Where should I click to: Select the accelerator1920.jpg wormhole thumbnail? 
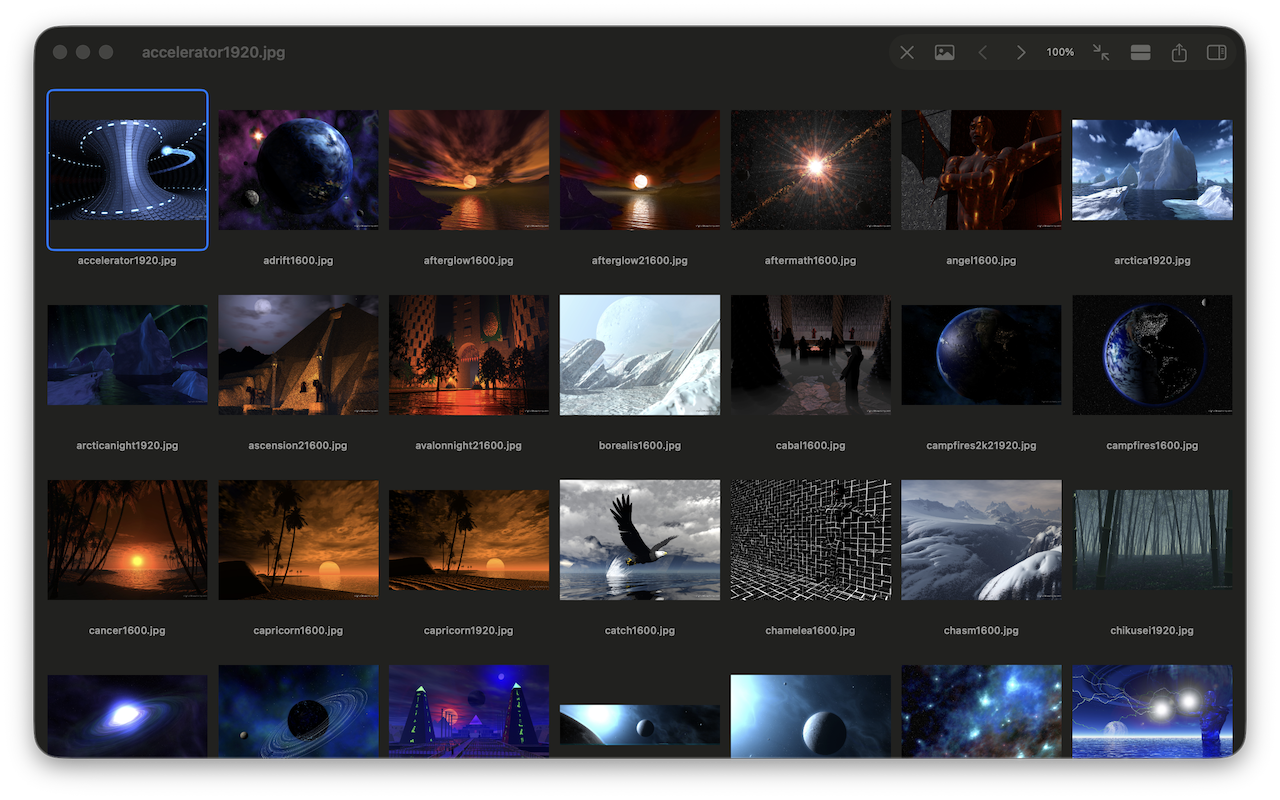point(128,170)
